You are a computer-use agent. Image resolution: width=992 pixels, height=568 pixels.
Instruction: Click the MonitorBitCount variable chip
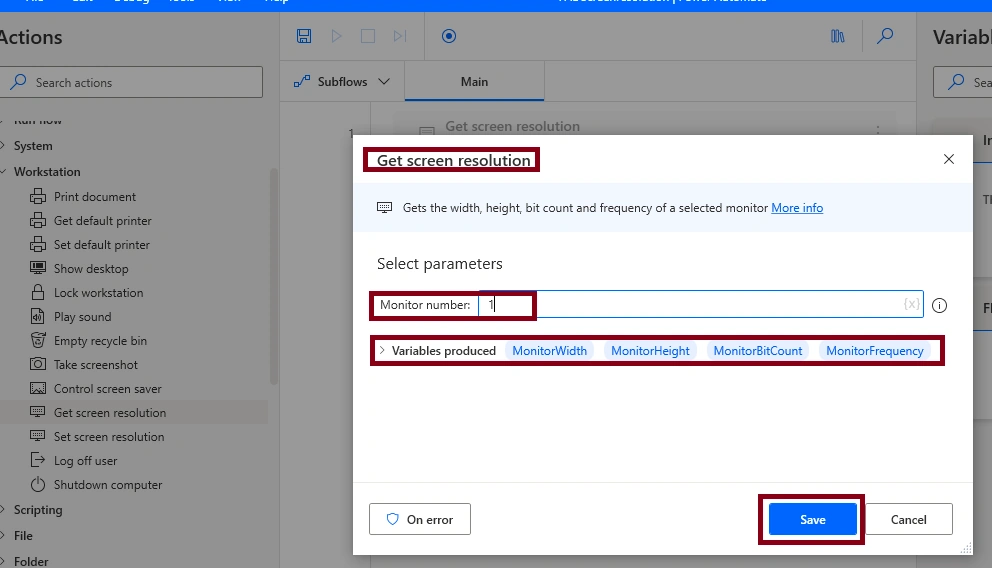tap(757, 351)
